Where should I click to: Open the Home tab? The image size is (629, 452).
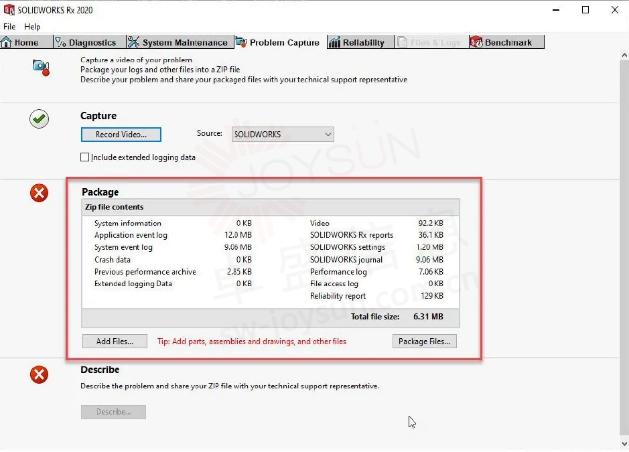coord(26,42)
